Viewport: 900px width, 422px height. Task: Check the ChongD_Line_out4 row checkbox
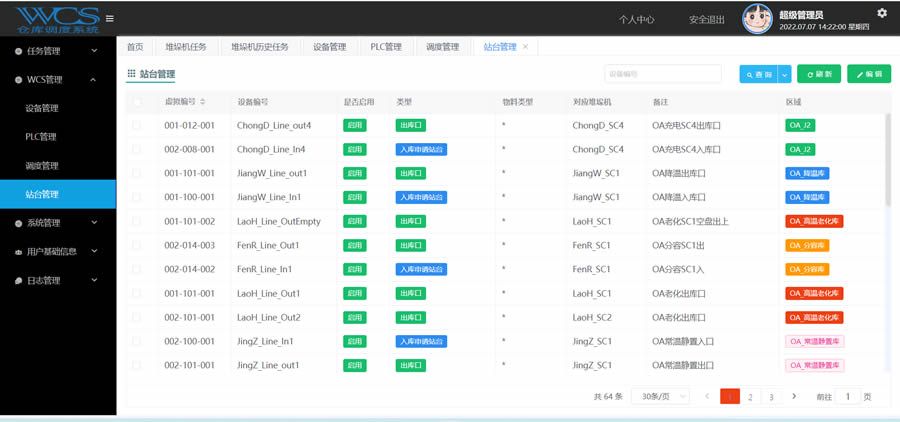tap(137, 125)
